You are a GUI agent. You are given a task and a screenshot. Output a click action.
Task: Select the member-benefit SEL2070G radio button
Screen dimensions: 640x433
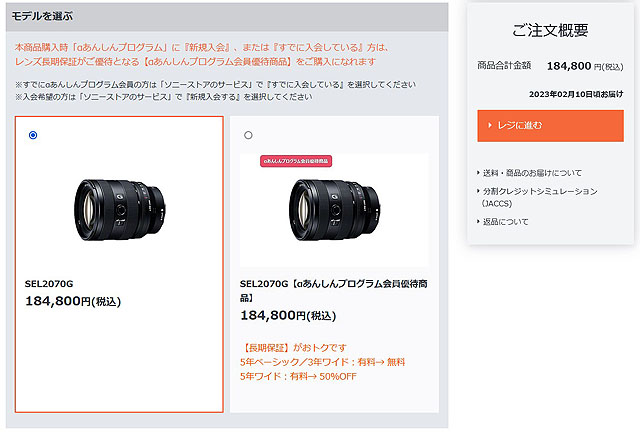[x=248, y=135]
